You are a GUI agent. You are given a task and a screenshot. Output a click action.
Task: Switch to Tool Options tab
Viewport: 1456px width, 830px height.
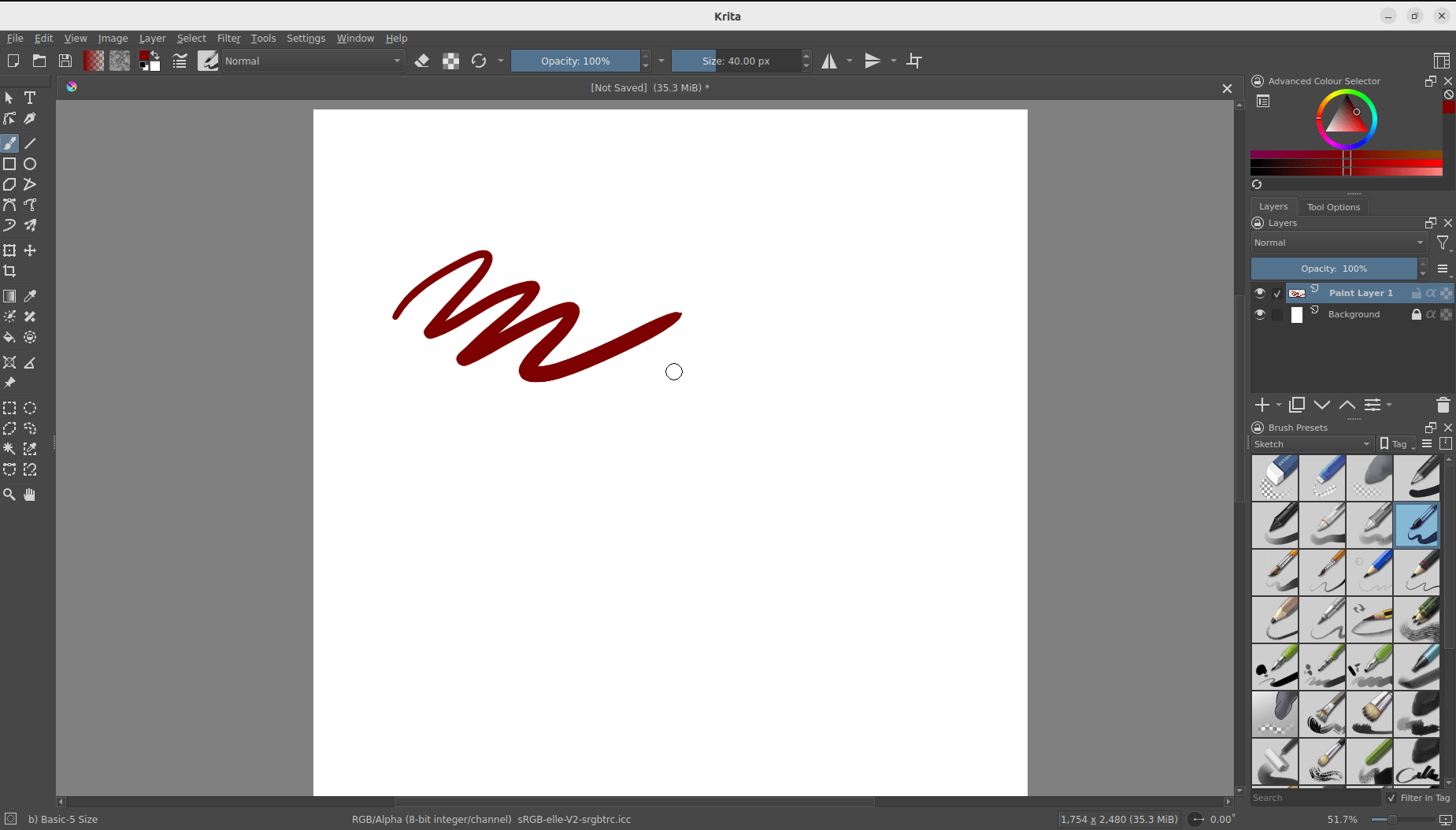pyautogui.click(x=1333, y=207)
